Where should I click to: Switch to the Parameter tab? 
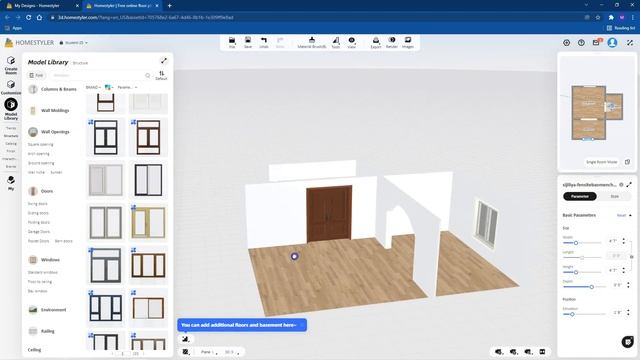(580, 196)
